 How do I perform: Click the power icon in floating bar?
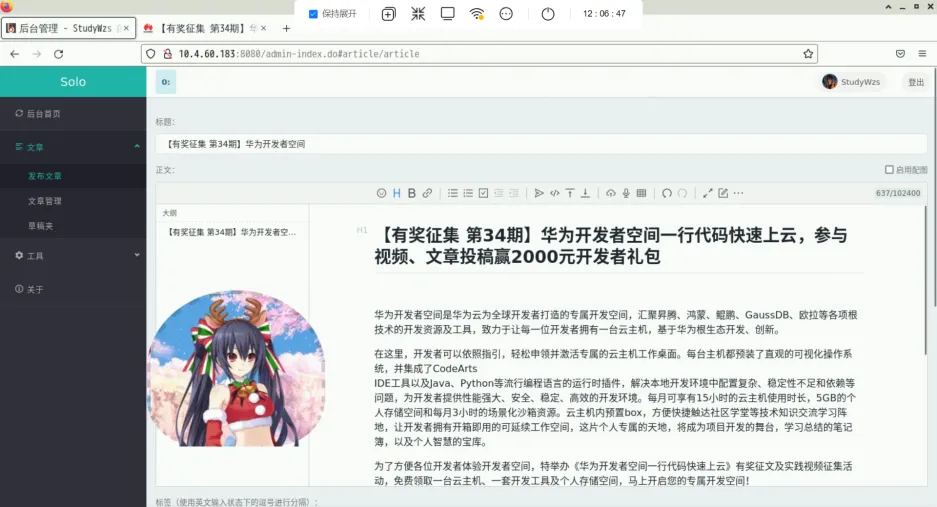pyautogui.click(x=548, y=14)
